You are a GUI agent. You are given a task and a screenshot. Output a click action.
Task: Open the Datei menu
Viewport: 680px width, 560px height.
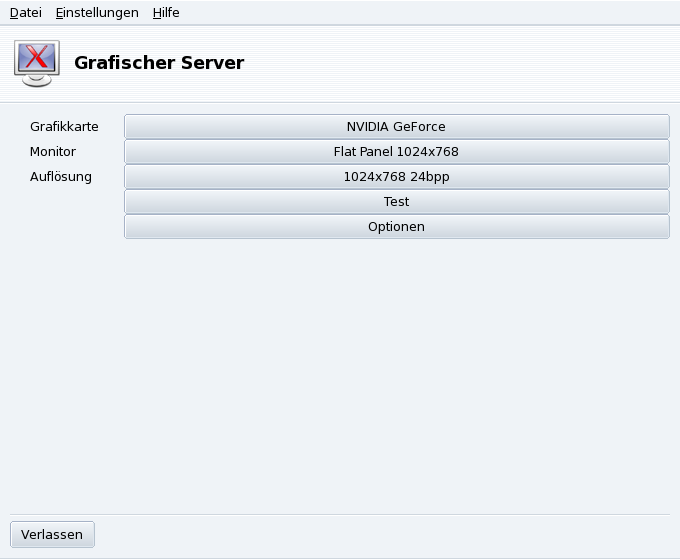click(26, 13)
